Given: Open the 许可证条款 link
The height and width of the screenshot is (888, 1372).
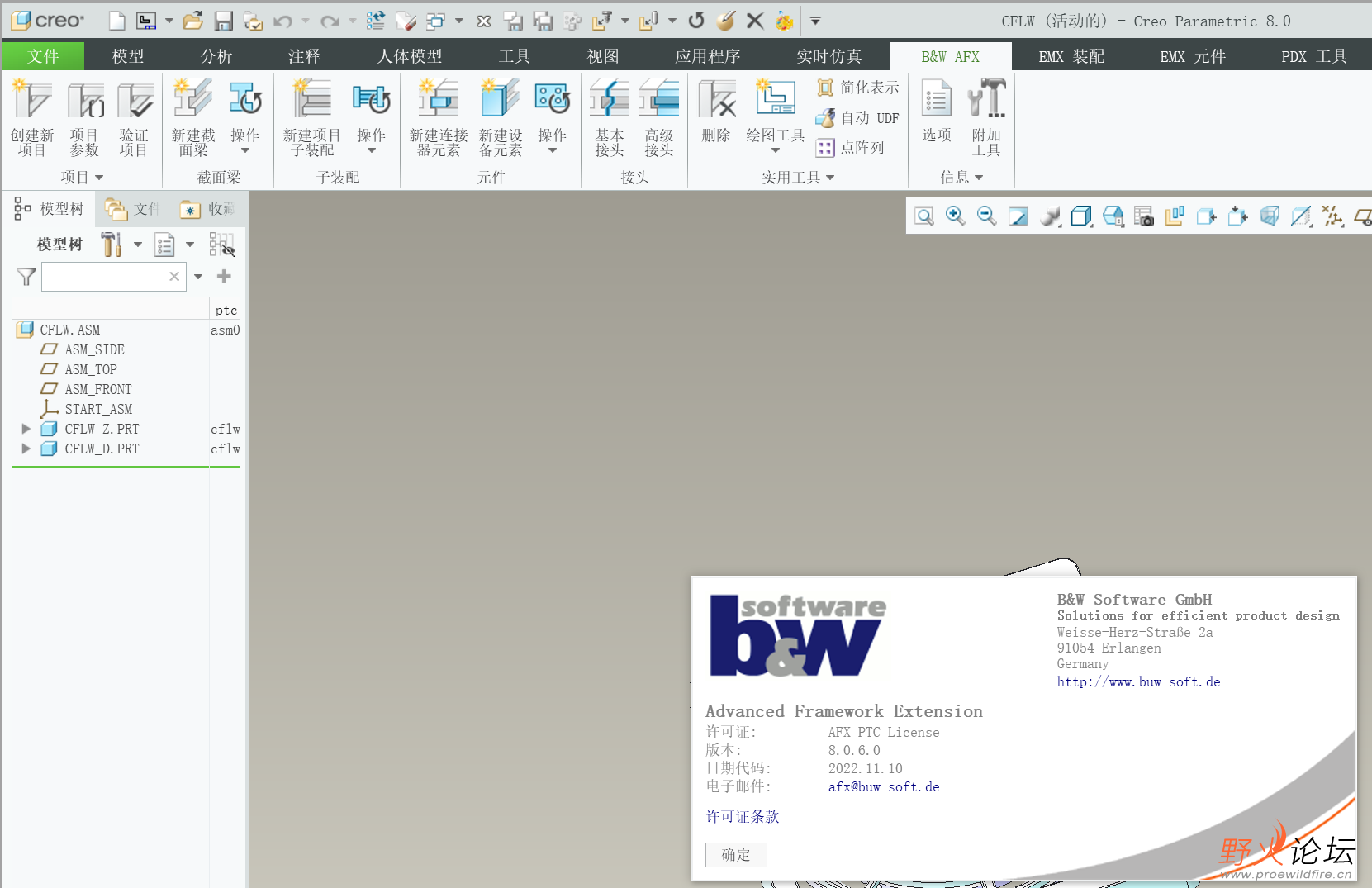Looking at the screenshot, I should tap(743, 817).
